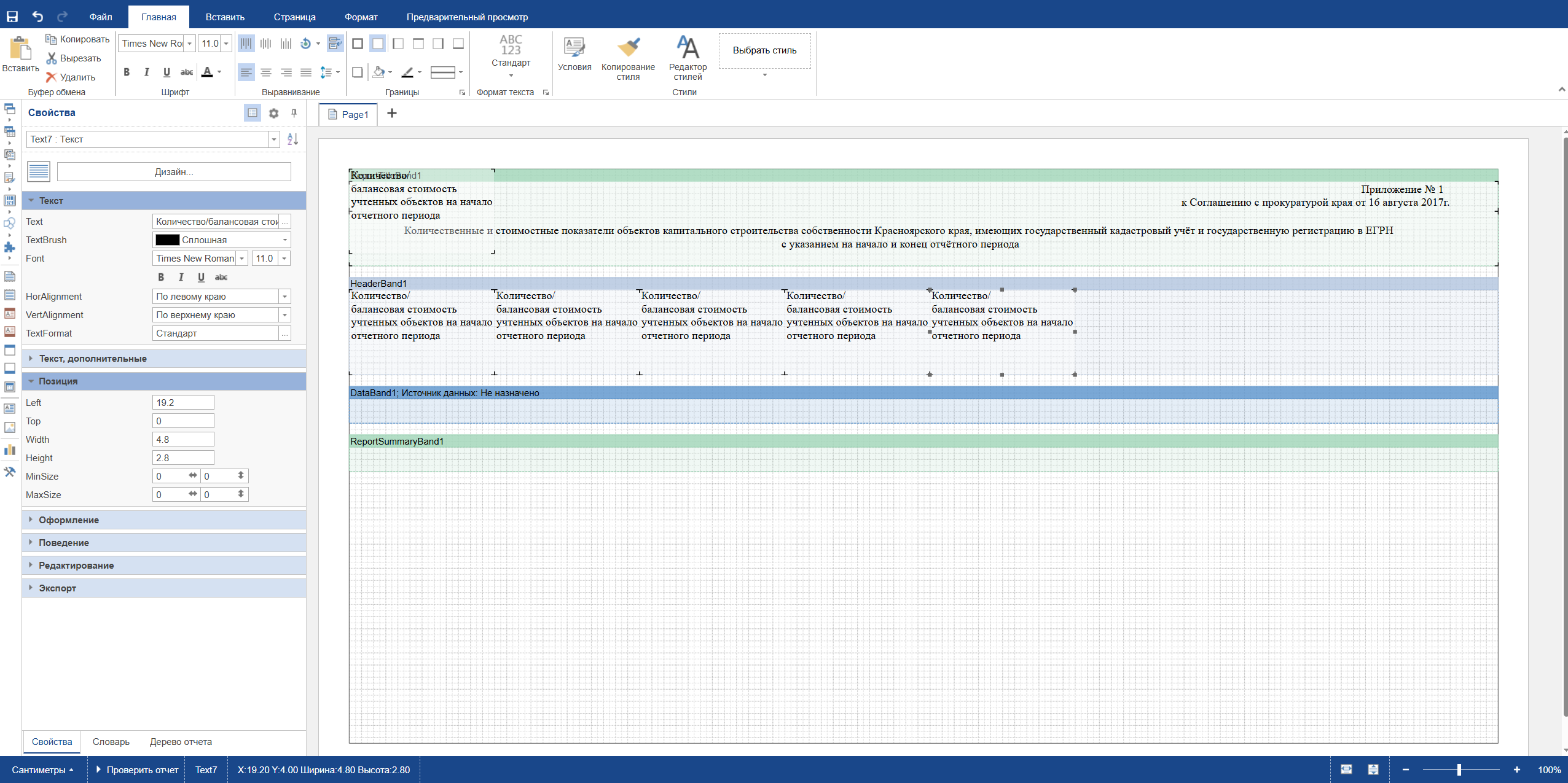Apply all borders with the first border icon
This screenshot has height=783, width=1568.
point(358,44)
